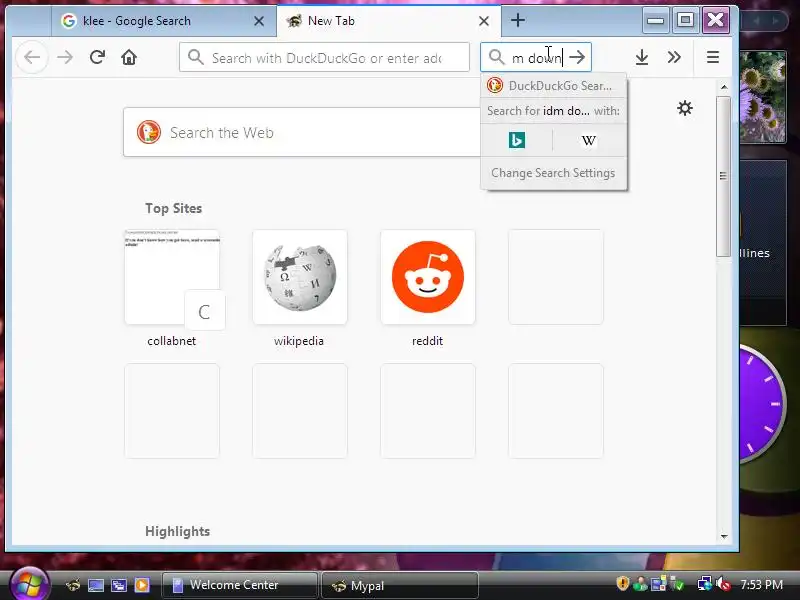Go back with the back arrow button
The height and width of the screenshot is (600, 800).
(x=32, y=57)
